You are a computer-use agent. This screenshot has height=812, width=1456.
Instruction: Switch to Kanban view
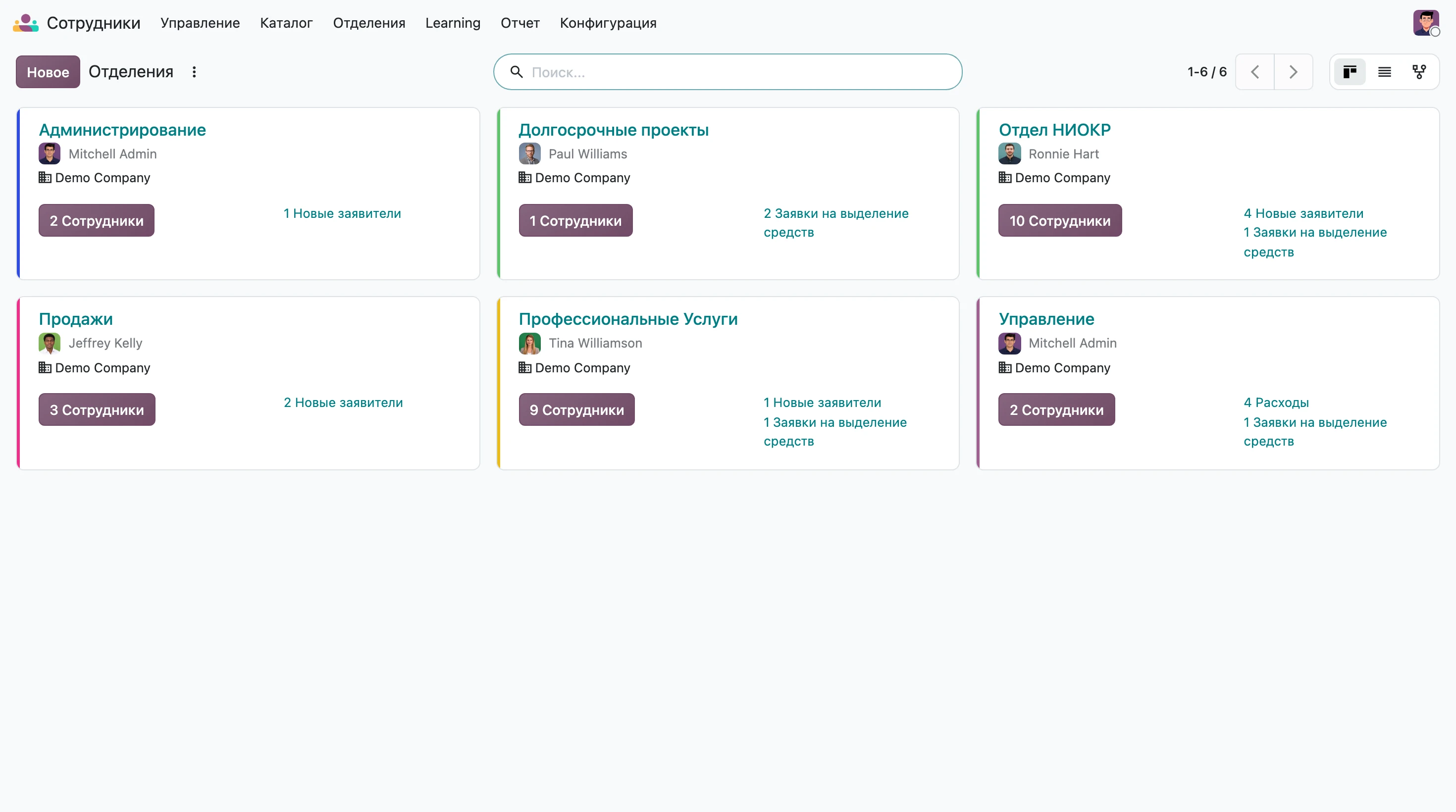point(1350,72)
